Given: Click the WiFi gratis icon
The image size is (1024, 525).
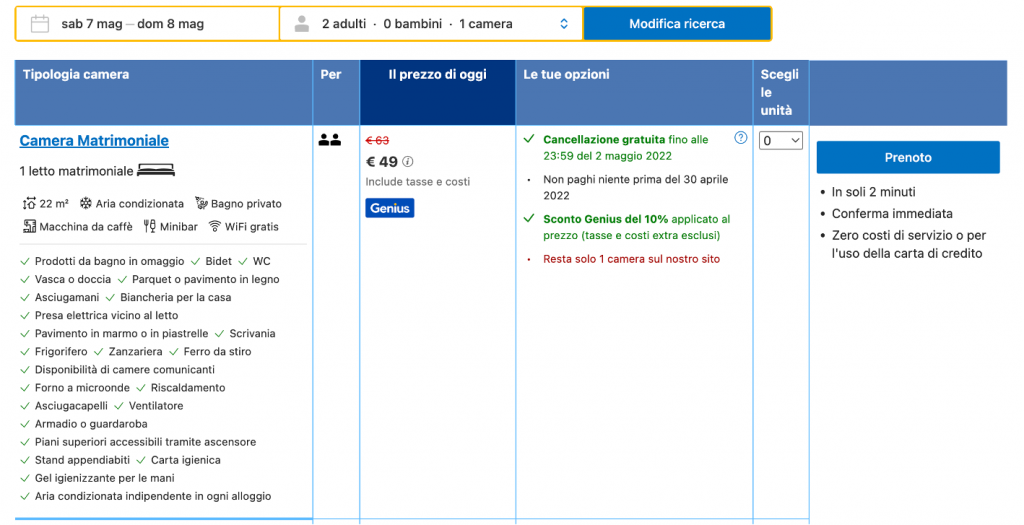Looking at the screenshot, I should click(x=215, y=227).
